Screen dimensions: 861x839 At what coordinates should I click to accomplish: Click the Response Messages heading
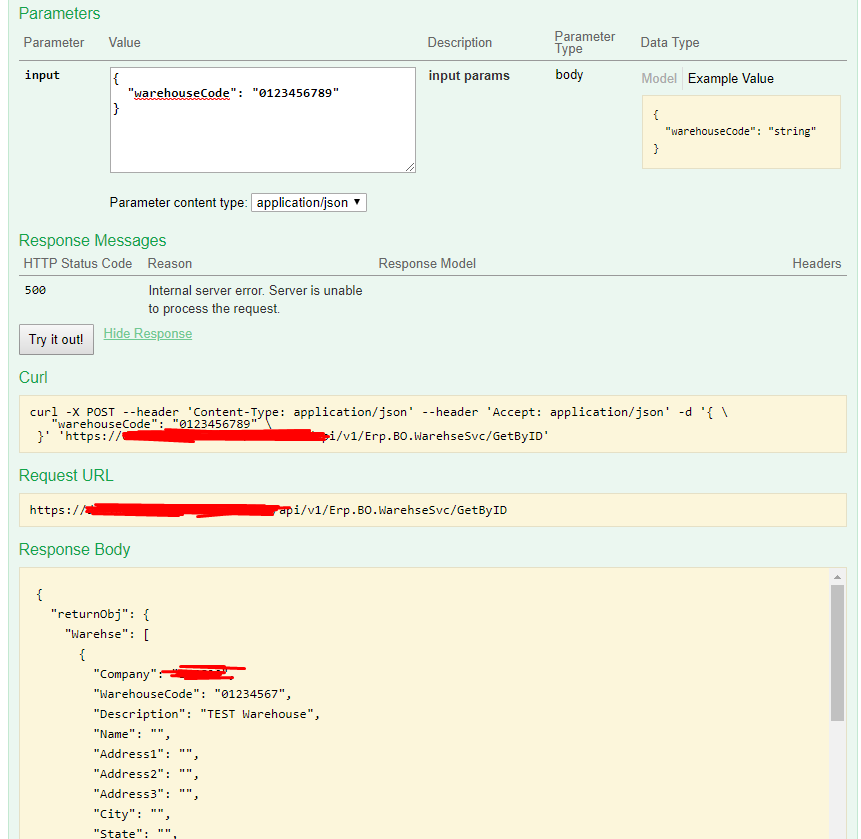click(93, 240)
